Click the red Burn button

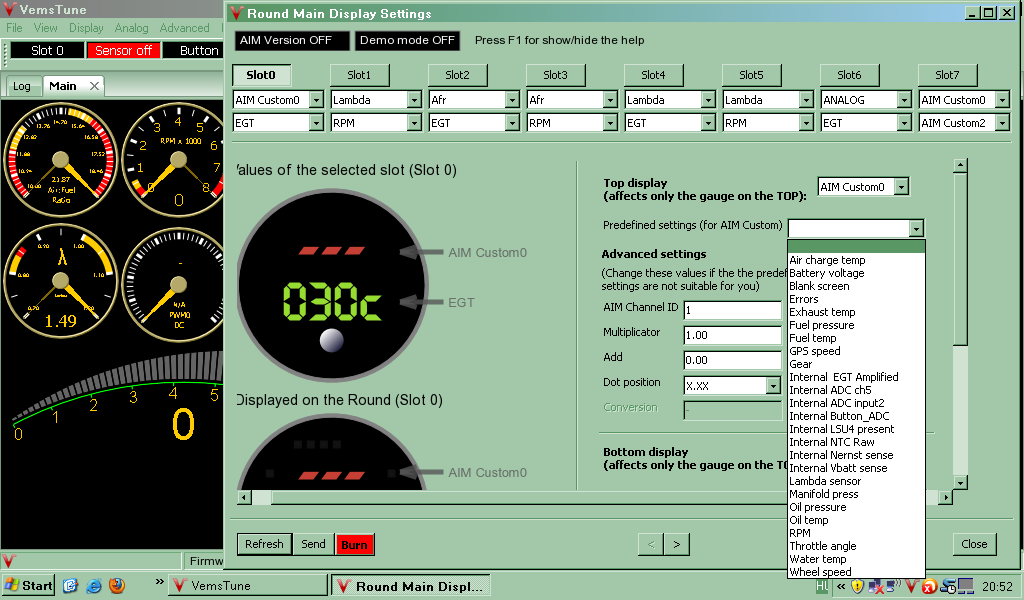355,545
